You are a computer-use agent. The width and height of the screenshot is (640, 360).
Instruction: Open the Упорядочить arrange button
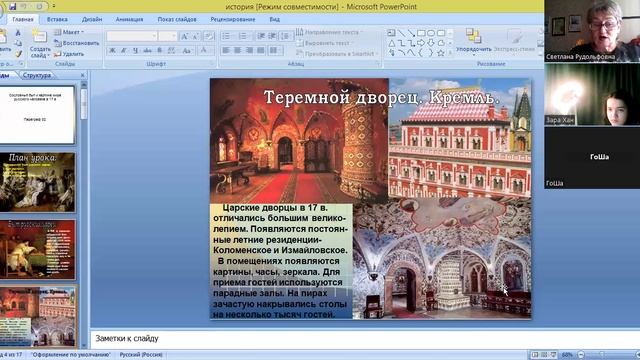pyautogui.click(x=474, y=42)
